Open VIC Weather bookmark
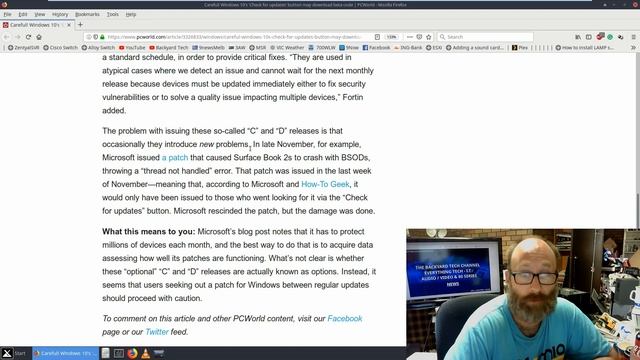This screenshot has height=360, width=640. pyautogui.click(x=287, y=48)
